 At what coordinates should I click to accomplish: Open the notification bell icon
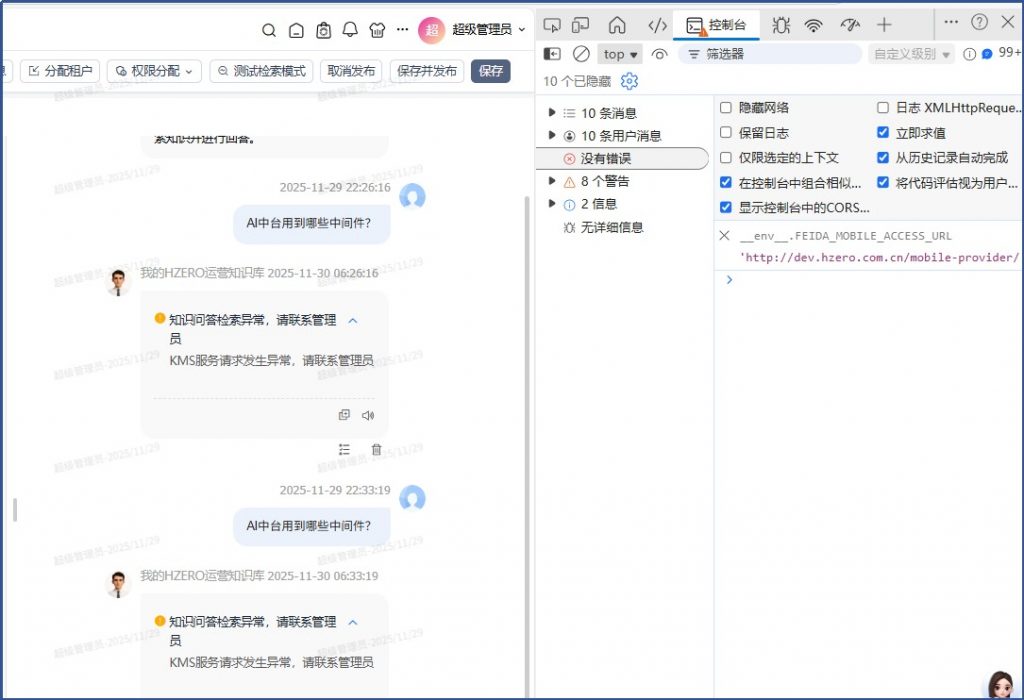point(350,30)
